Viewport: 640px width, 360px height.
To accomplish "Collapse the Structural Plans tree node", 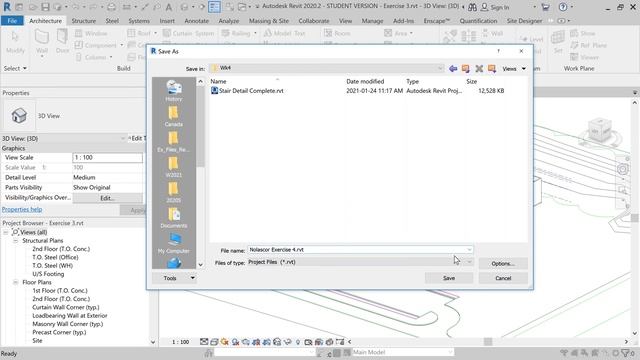I will click(x=16, y=241).
